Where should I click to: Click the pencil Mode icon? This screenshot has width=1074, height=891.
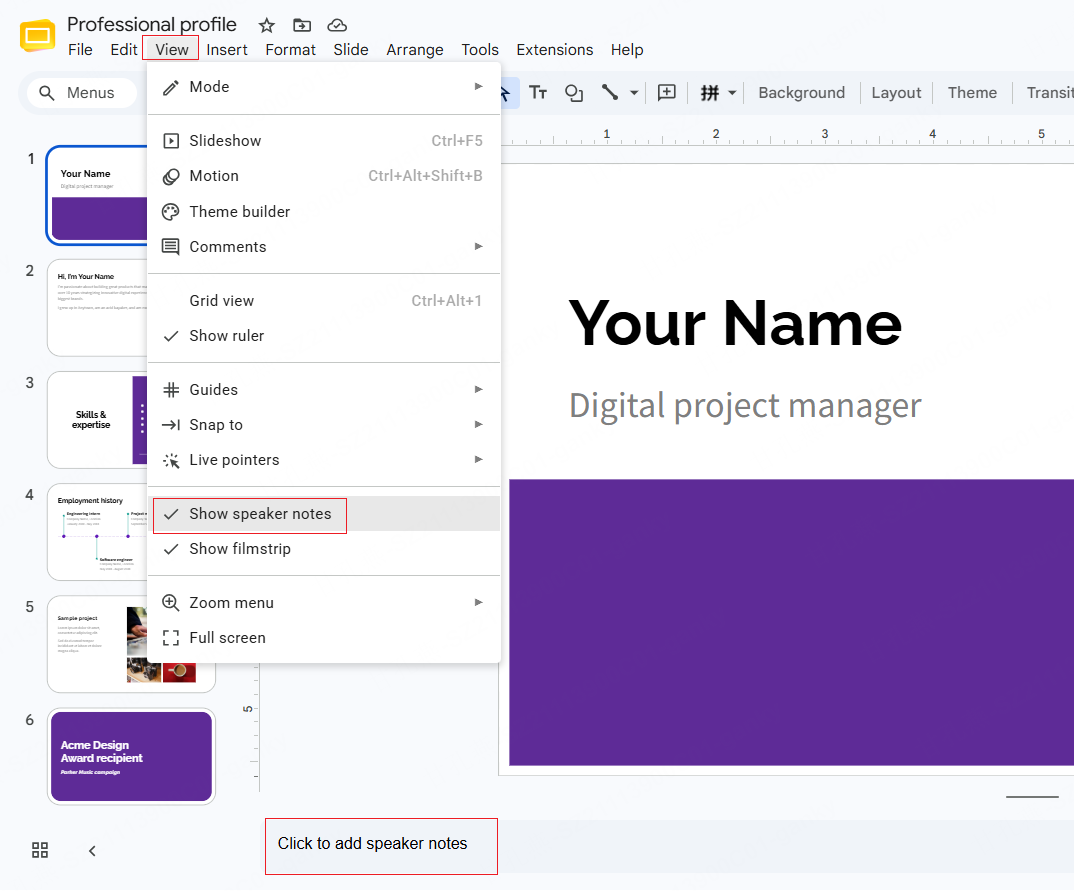pyautogui.click(x=171, y=87)
